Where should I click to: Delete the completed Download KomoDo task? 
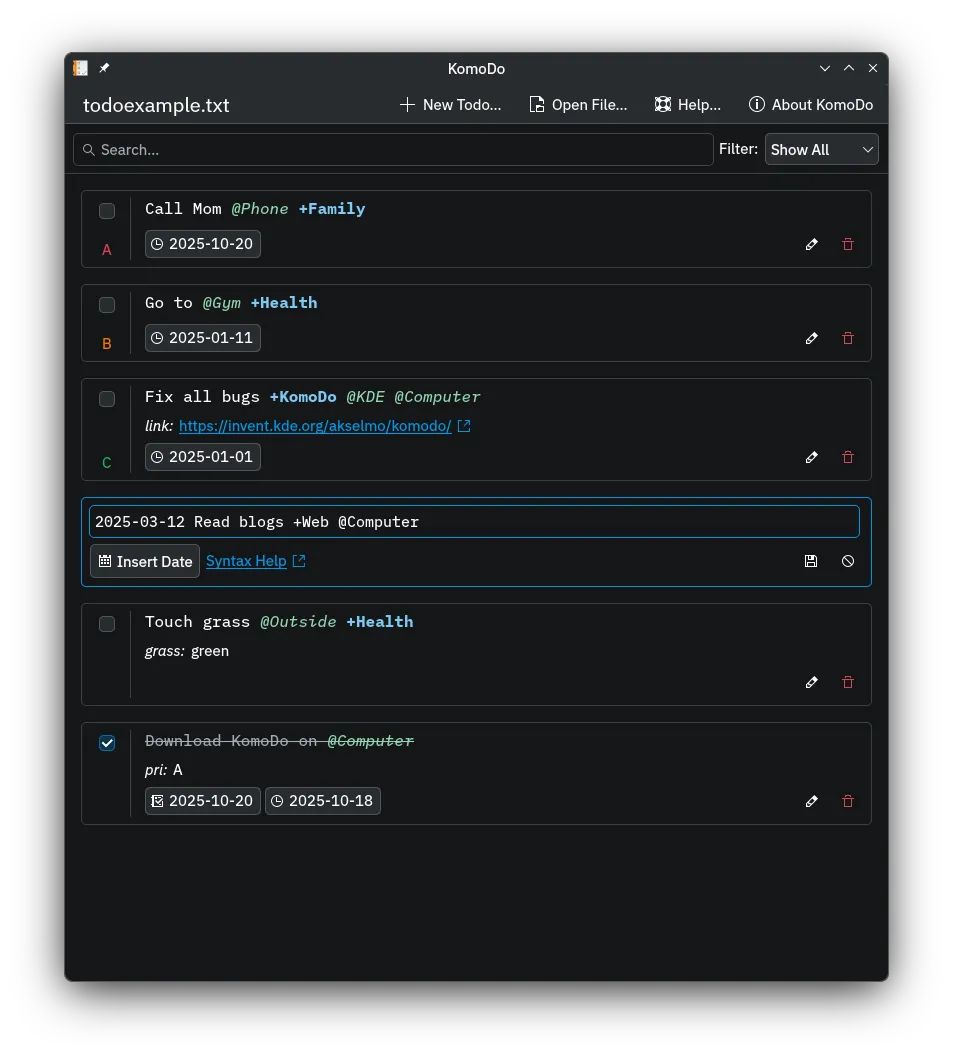click(847, 801)
